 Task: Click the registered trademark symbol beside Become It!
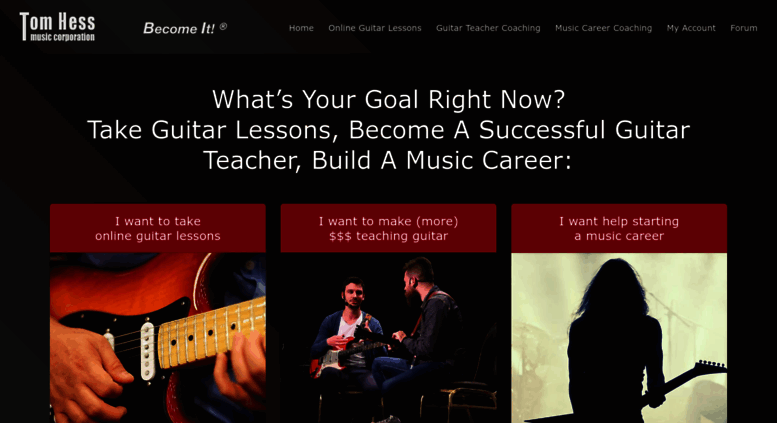click(x=223, y=26)
